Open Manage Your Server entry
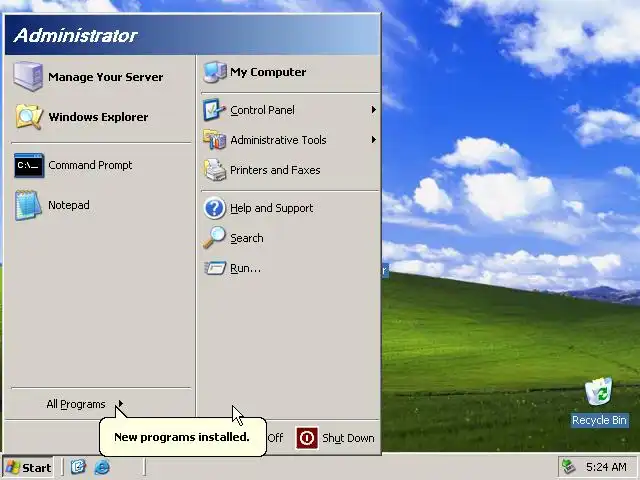 [98, 77]
